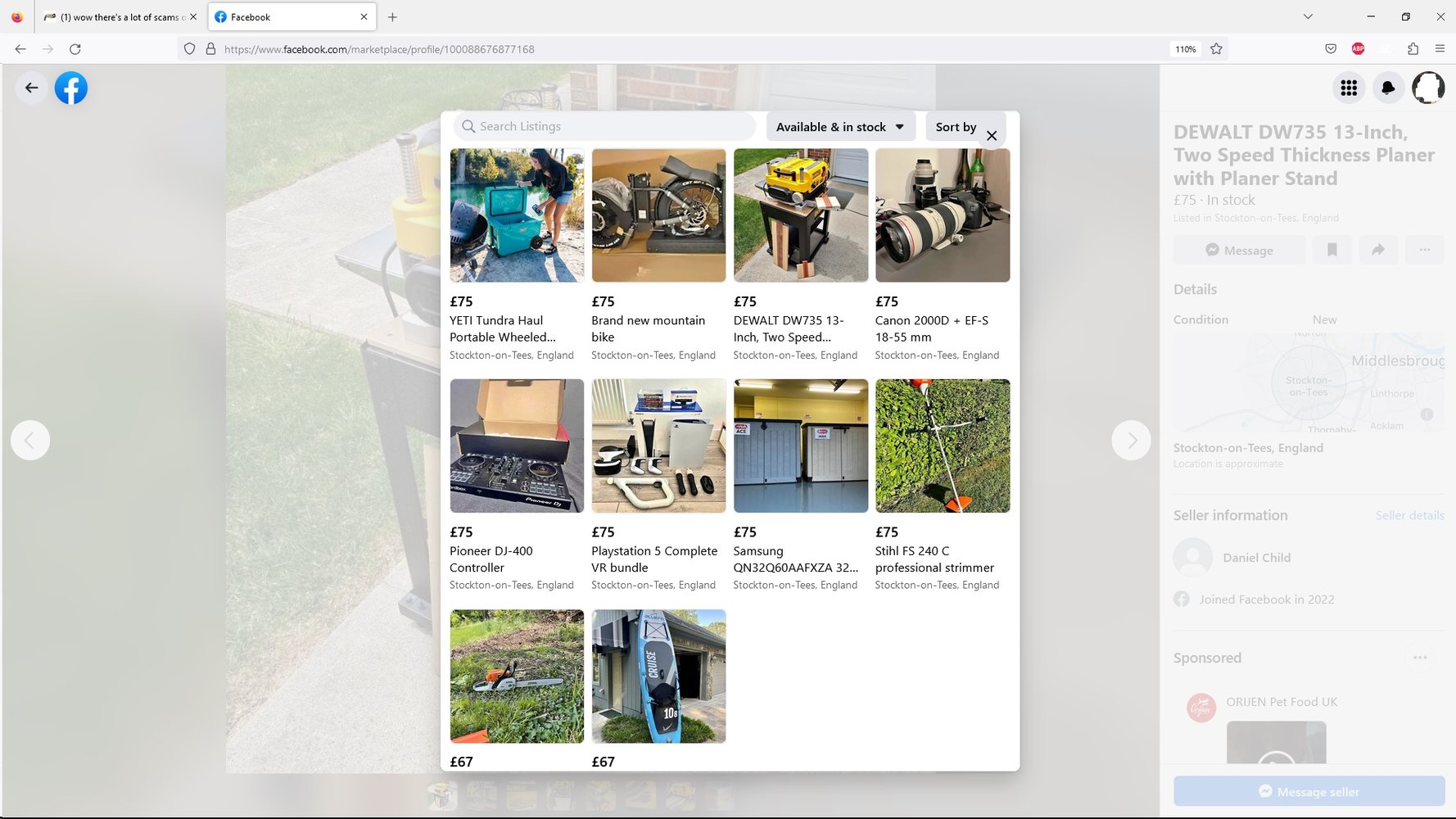This screenshot has width=1456, height=819.
Task: Click the 110% zoom level indicator
Action: [1185, 49]
